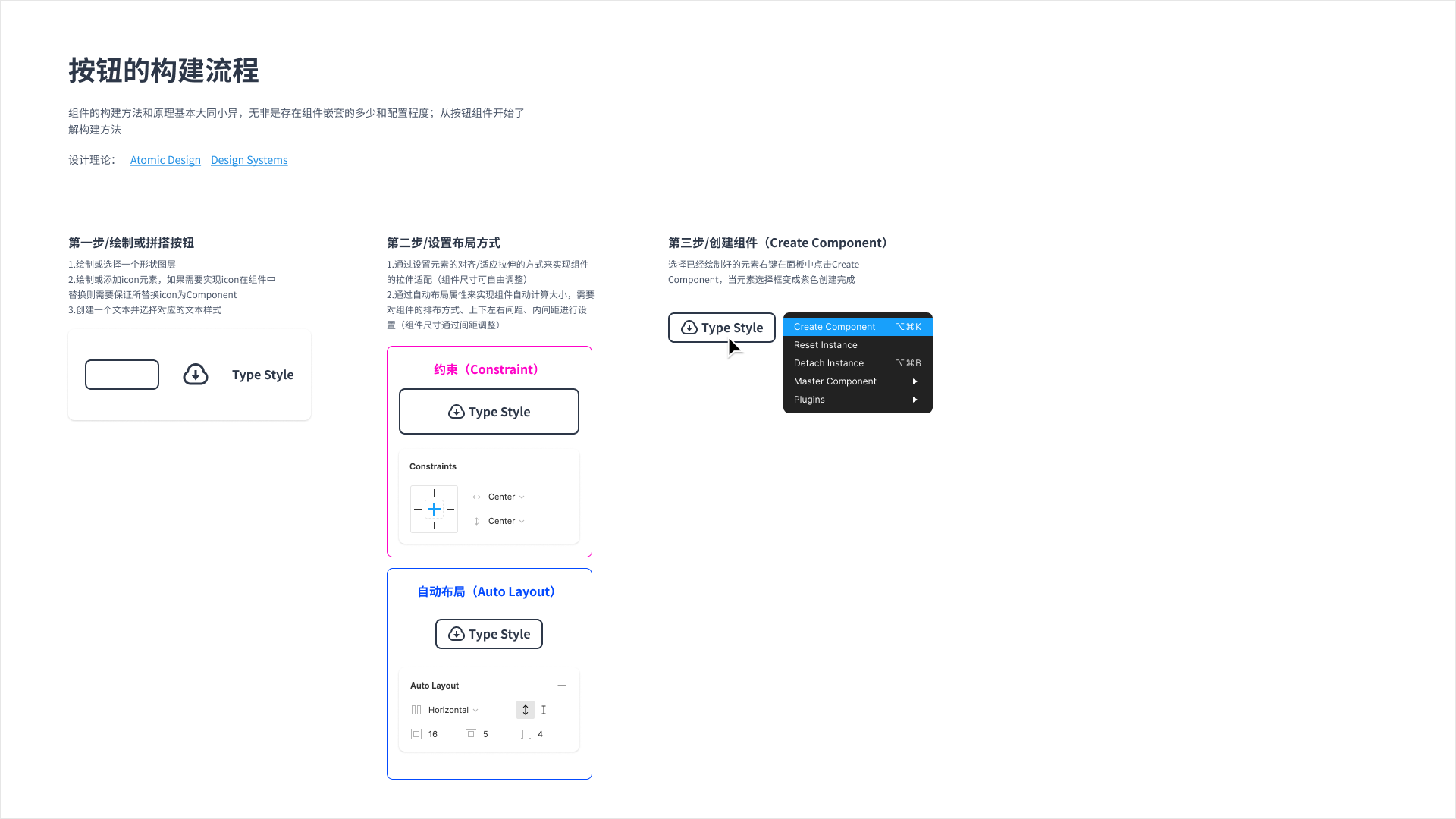
Task: Expand the Master Component submenu
Action: (857, 381)
